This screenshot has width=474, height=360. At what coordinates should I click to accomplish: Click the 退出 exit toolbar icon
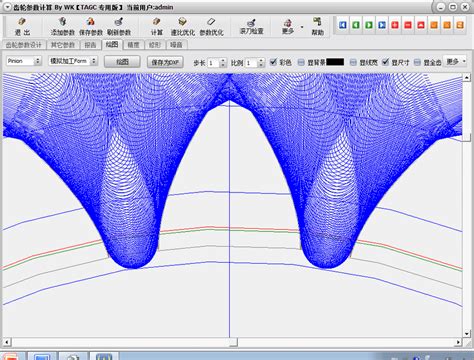[22, 27]
